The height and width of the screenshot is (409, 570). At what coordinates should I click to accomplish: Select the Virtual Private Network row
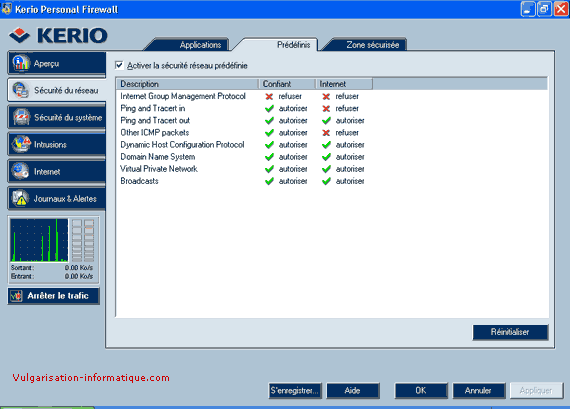(x=332, y=169)
